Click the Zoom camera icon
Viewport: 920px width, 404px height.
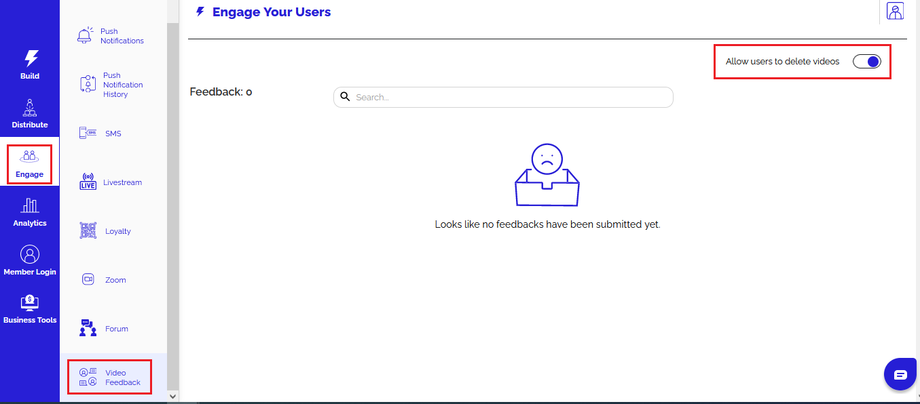(x=88, y=279)
